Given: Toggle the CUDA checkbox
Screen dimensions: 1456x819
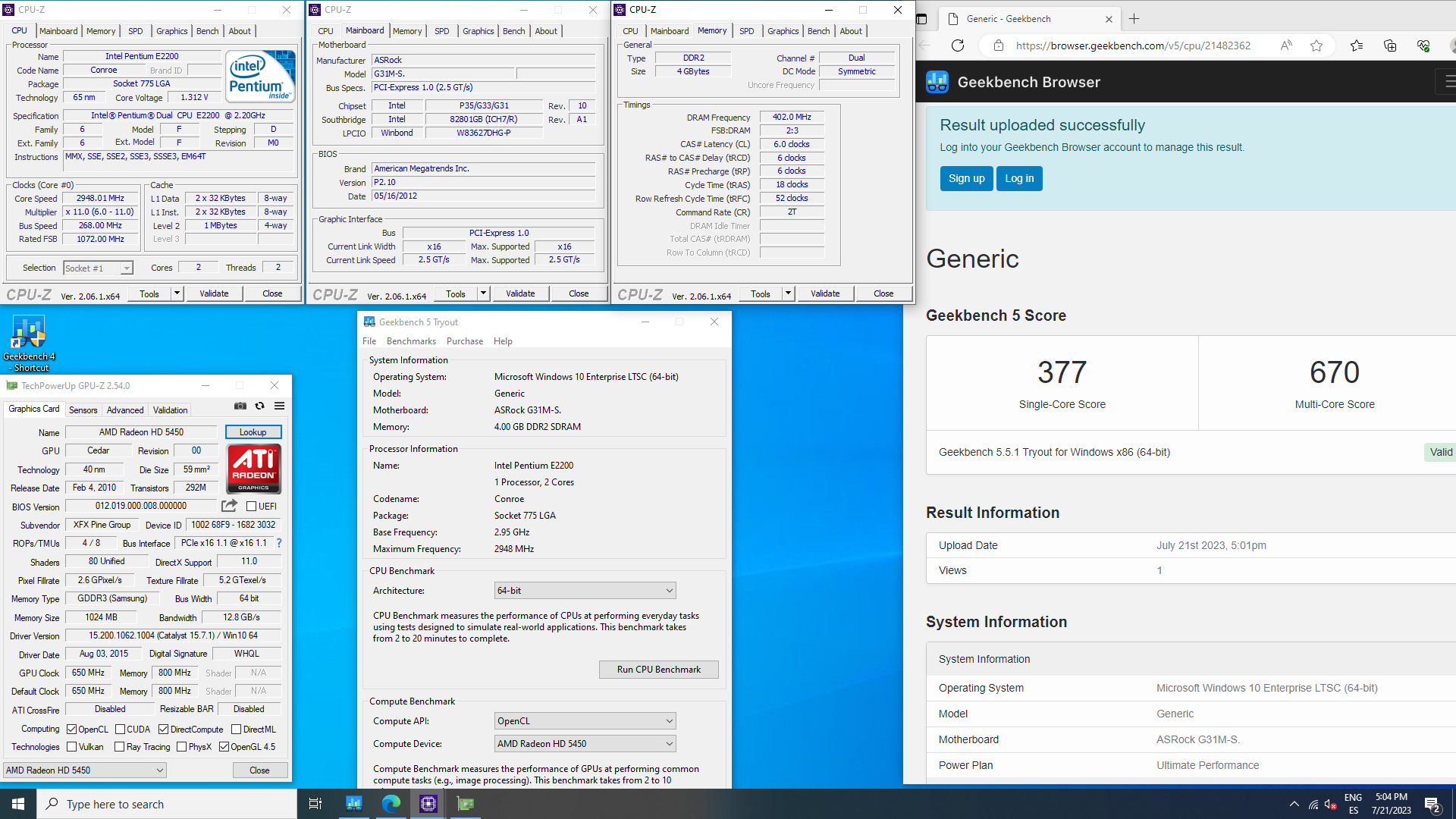Looking at the screenshot, I should point(120,730).
